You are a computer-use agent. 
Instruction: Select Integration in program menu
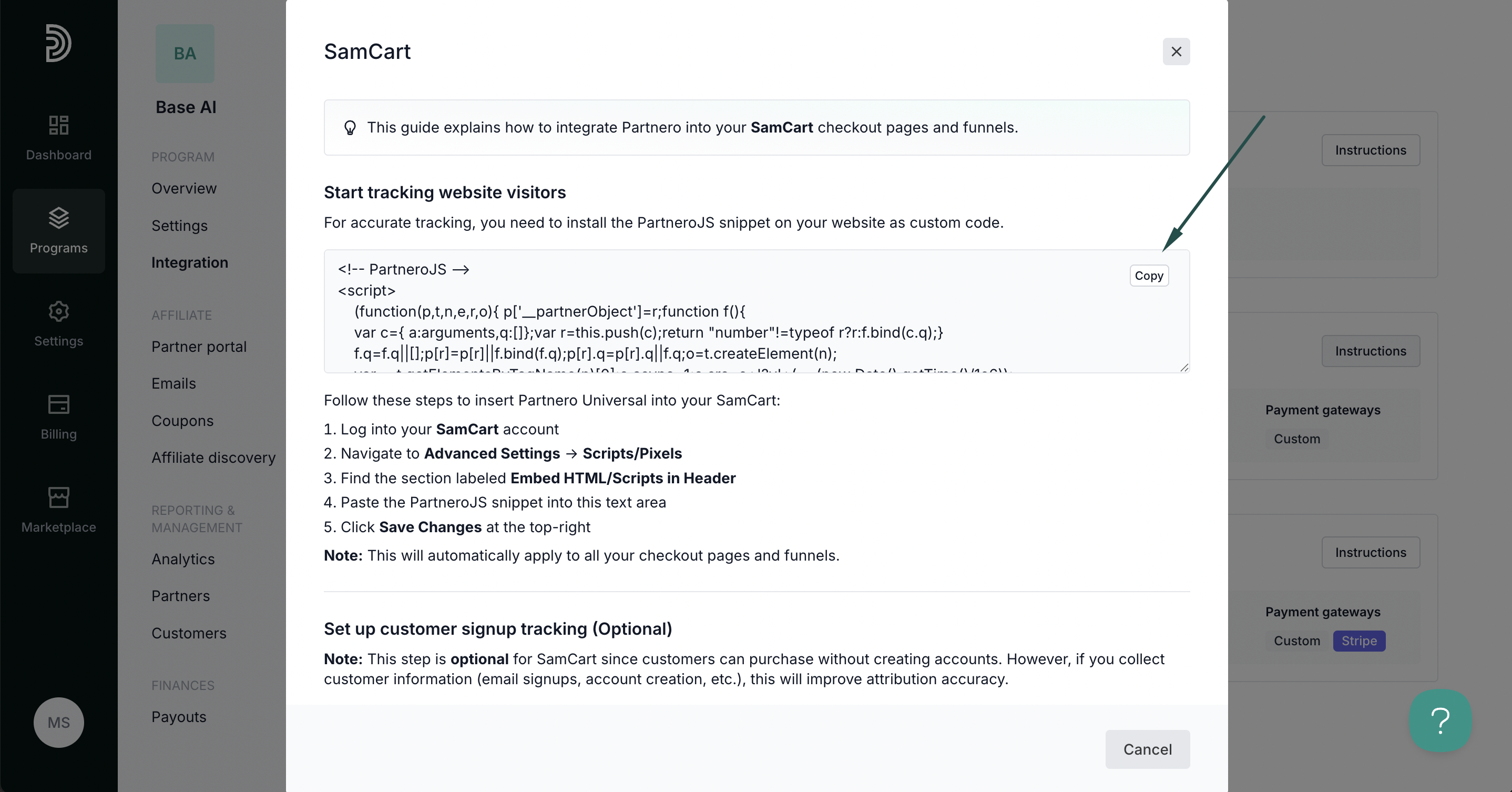pyautogui.click(x=190, y=262)
